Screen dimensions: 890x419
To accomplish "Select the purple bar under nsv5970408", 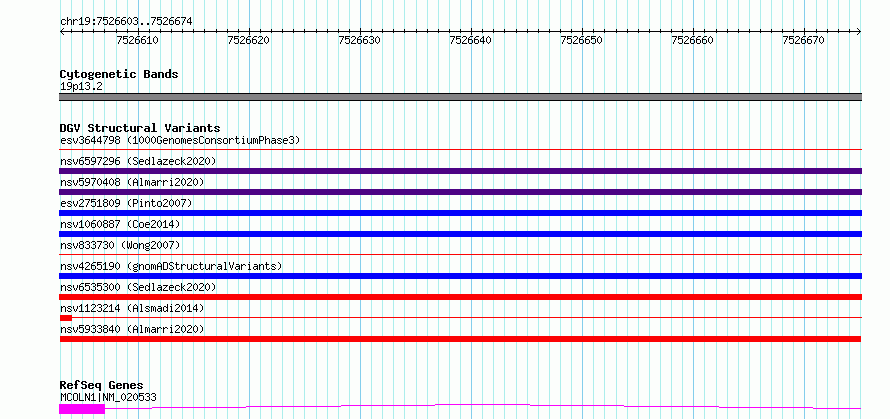I will [x=460, y=192].
